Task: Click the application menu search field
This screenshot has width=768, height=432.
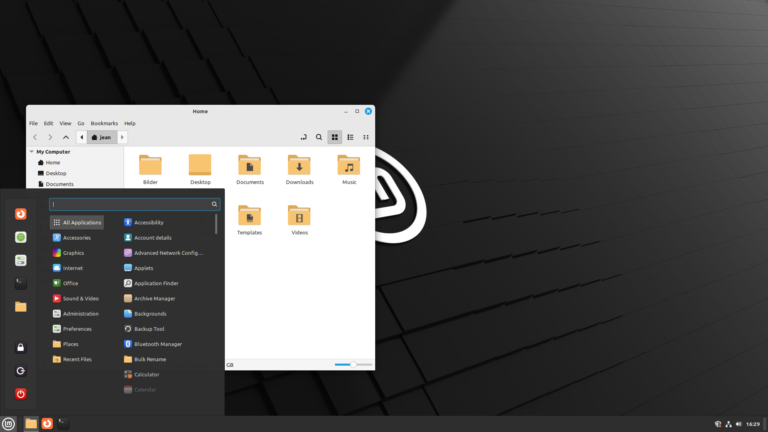Action: tap(134, 204)
